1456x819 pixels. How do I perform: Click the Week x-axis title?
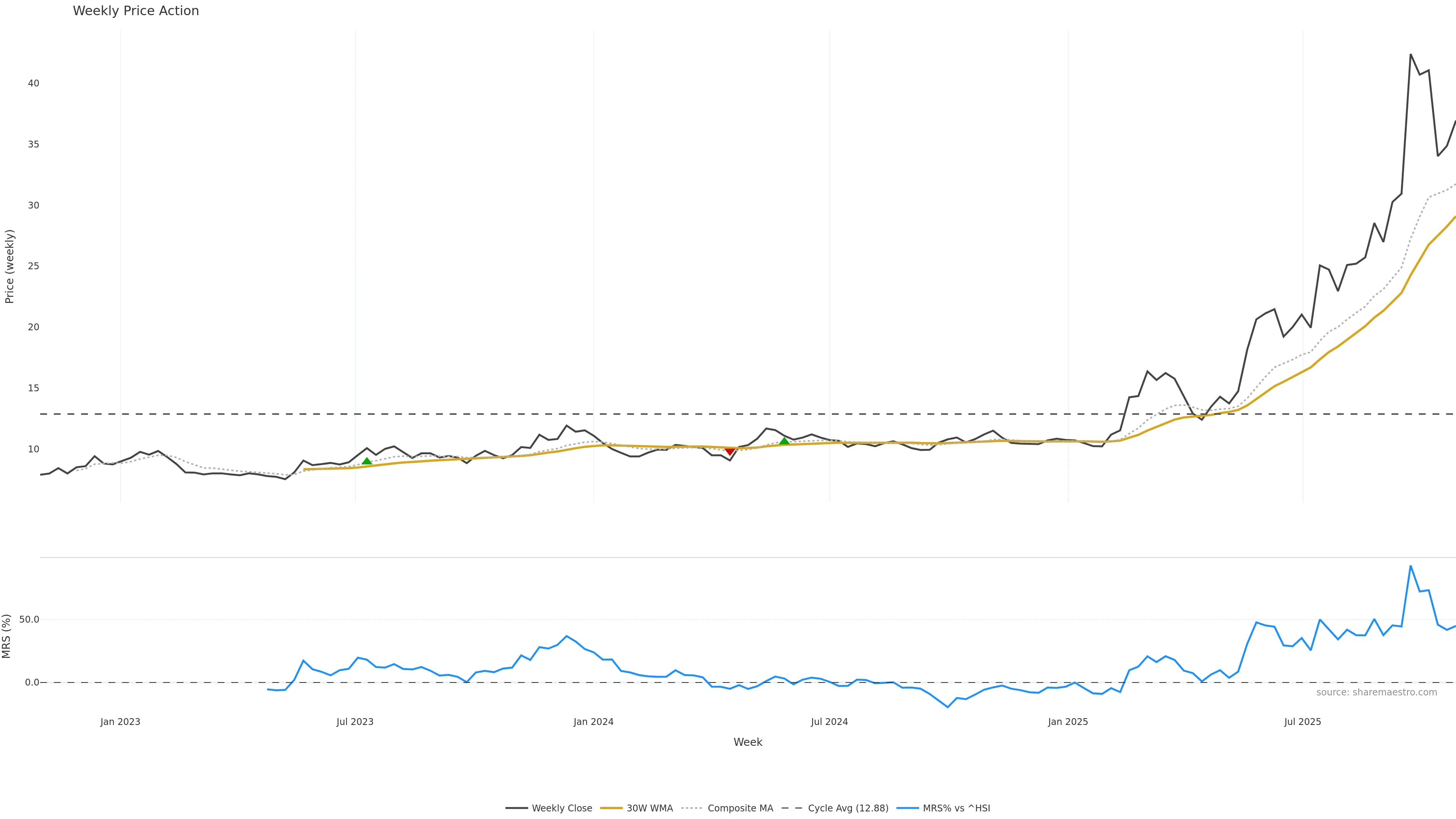(x=748, y=742)
